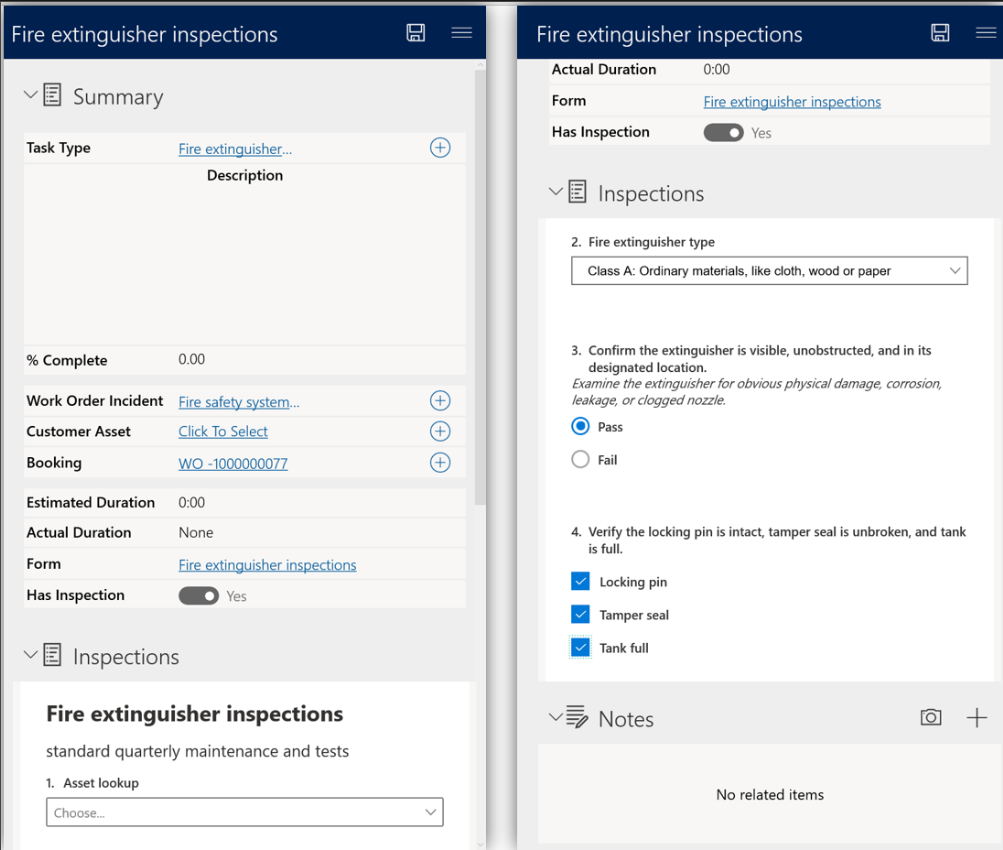Collapse the Notes section chevron
This screenshot has height=850, width=1003.
click(555, 717)
